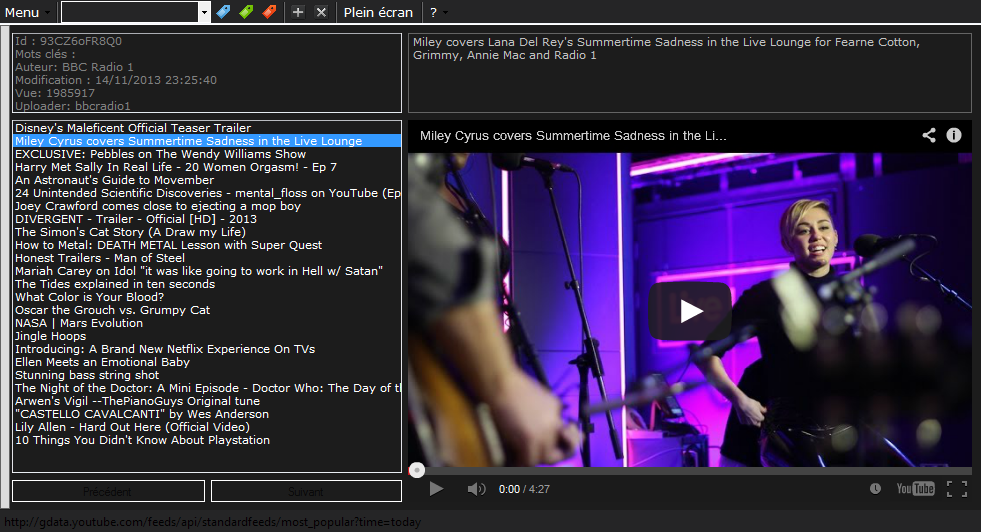This screenshot has height=532, width=981.
Task: Select "Joey Crawford comes close to ejecting a mop boy"
Action: click(x=207, y=206)
